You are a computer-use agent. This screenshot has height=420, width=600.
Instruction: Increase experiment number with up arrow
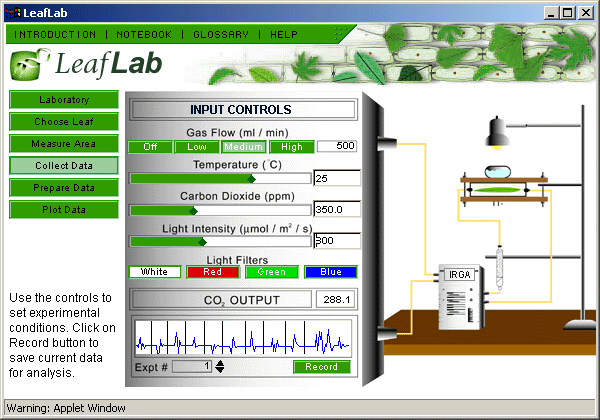point(220,362)
